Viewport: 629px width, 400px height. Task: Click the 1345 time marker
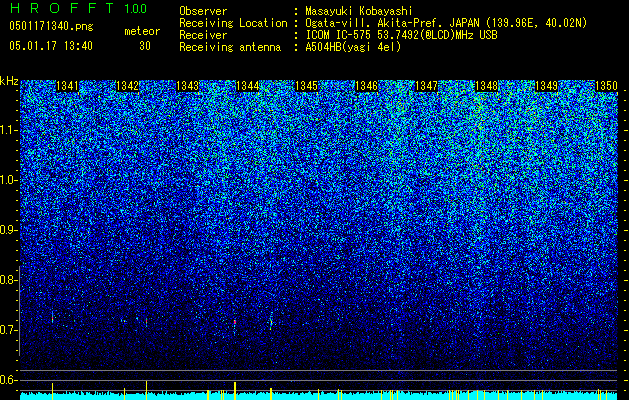pyautogui.click(x=306, y=86)
